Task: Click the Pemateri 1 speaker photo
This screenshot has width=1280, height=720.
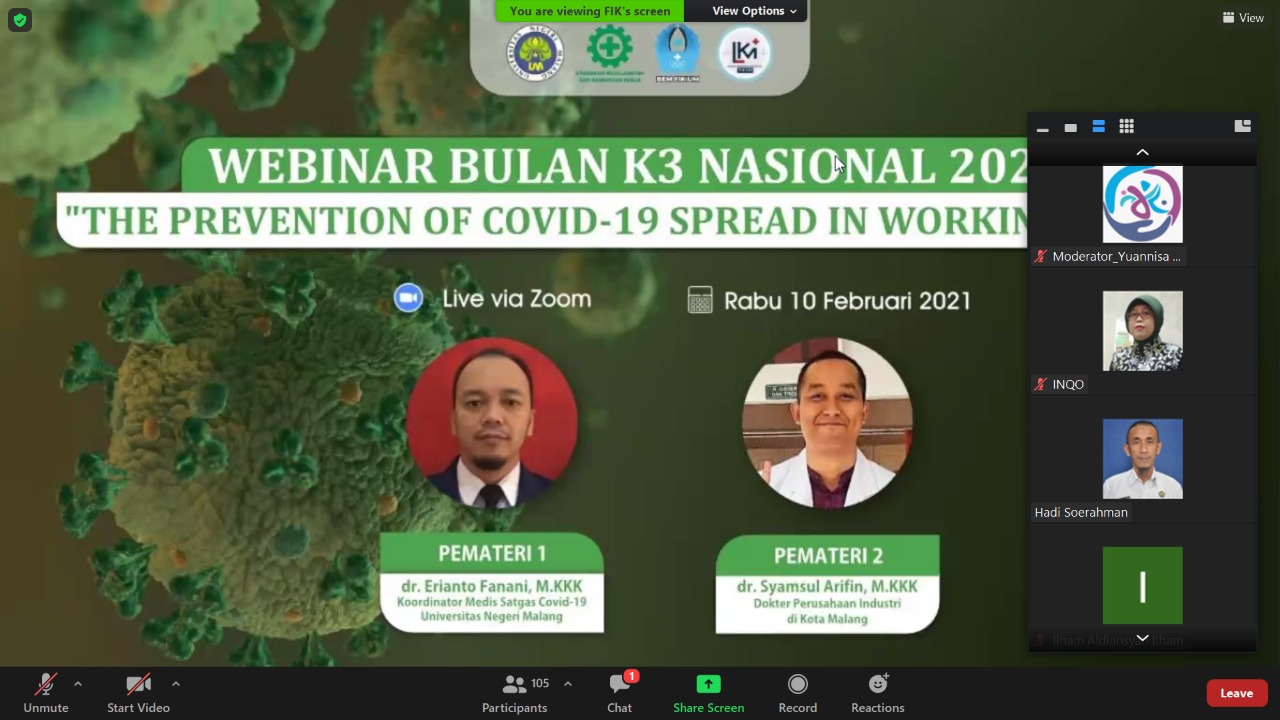Action: [x=491, y=422]
